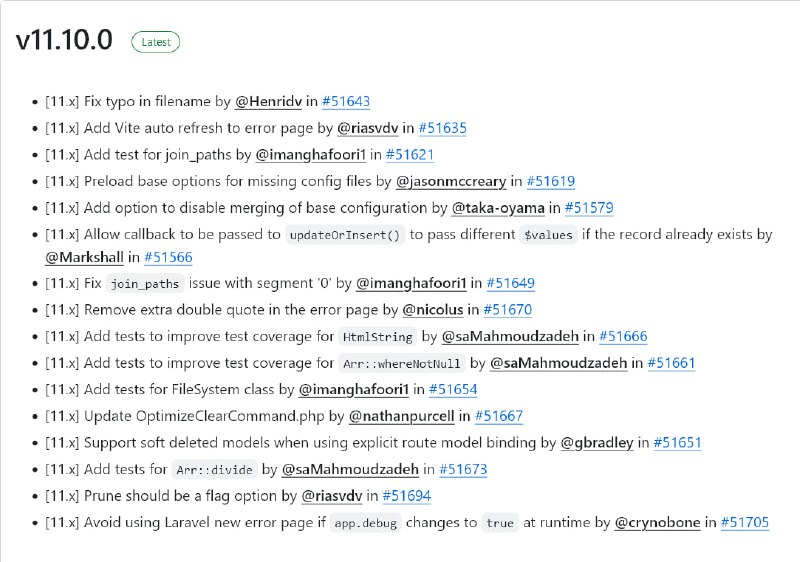Open the @nathanpurcell profile link
This screenshot has height=562, width=800.
(402, 416)
